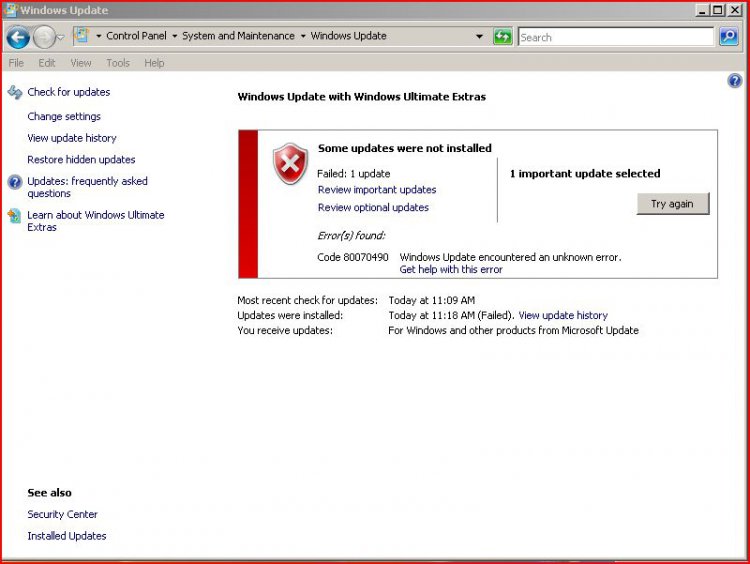Maximize the Windows Update window
The width and height of the screenshot is (750, 564).
click(718, 10)
